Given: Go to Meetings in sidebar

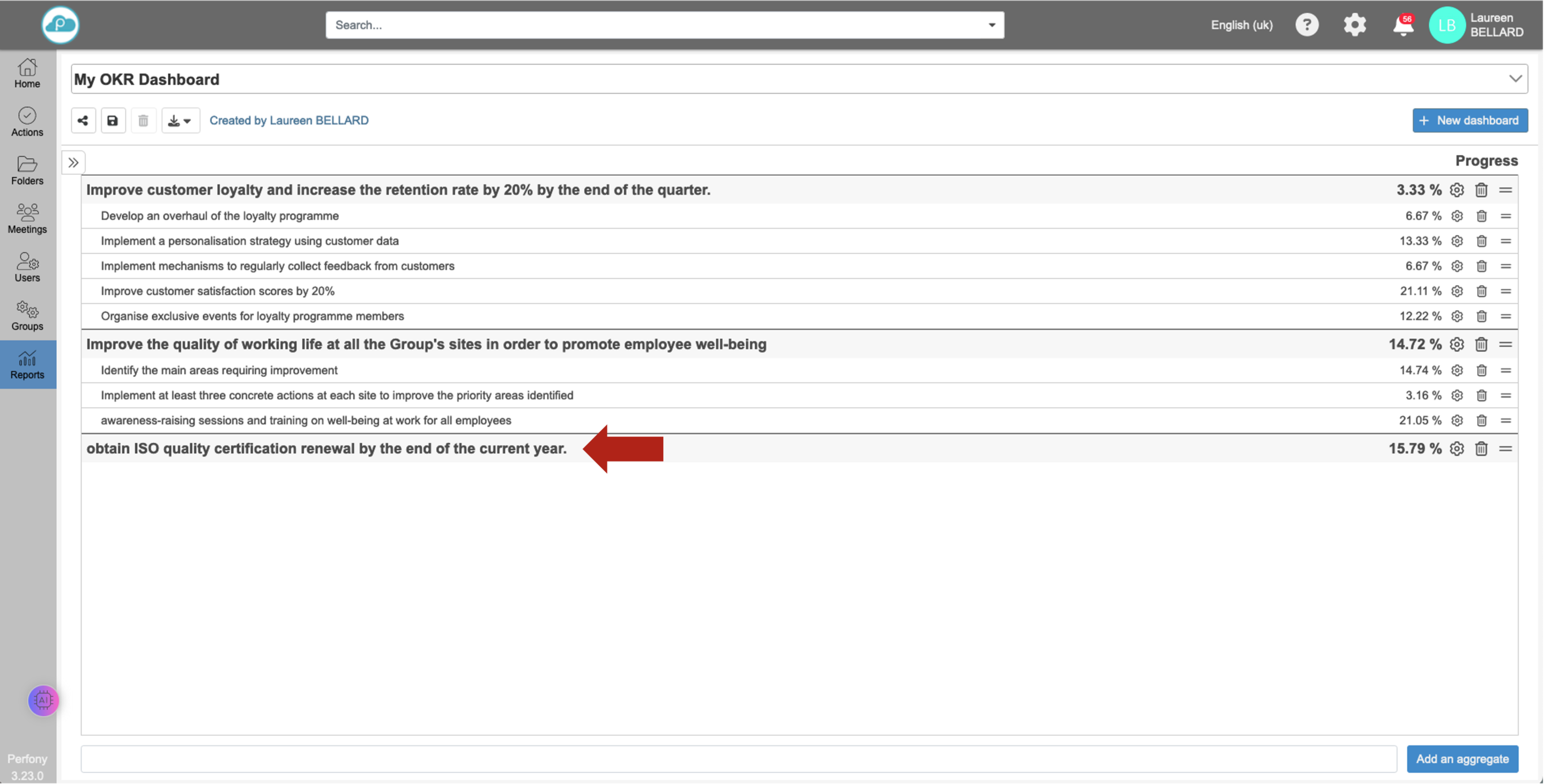Looking at the screenshot, I should [x=27, y=219].
